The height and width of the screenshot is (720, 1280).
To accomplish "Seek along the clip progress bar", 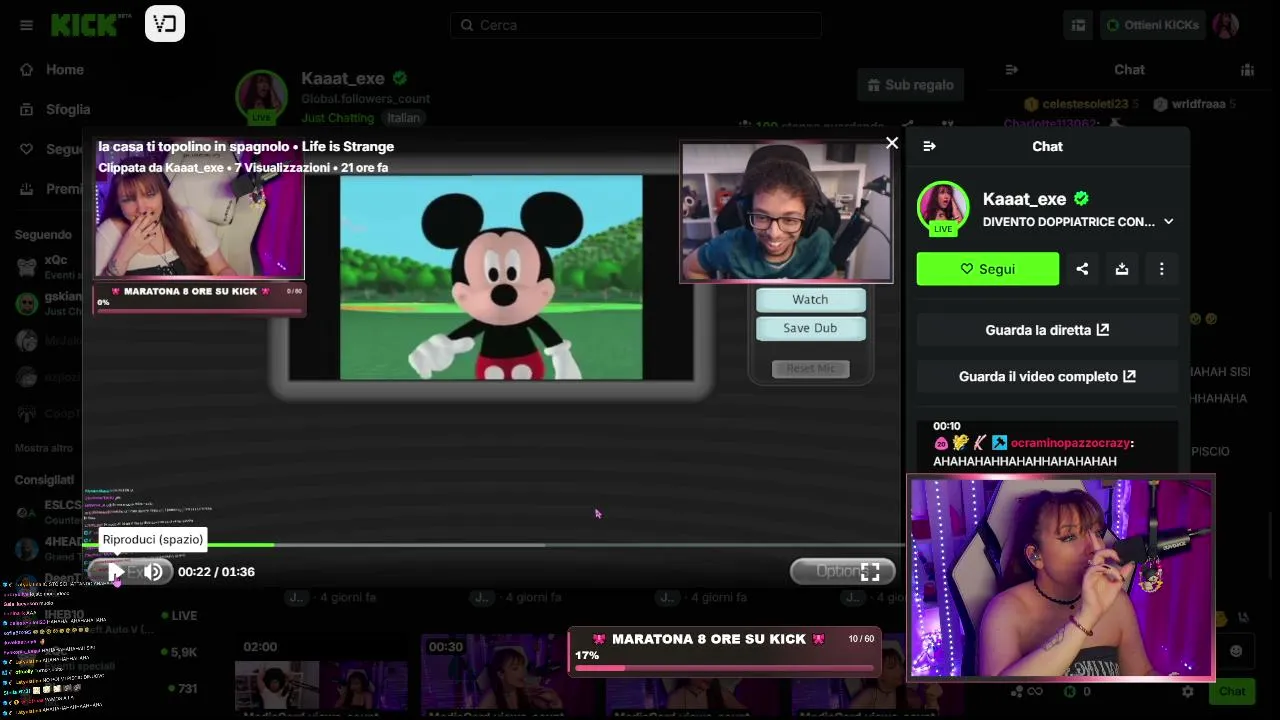I will pyautogui.click(x=493, y=545).
